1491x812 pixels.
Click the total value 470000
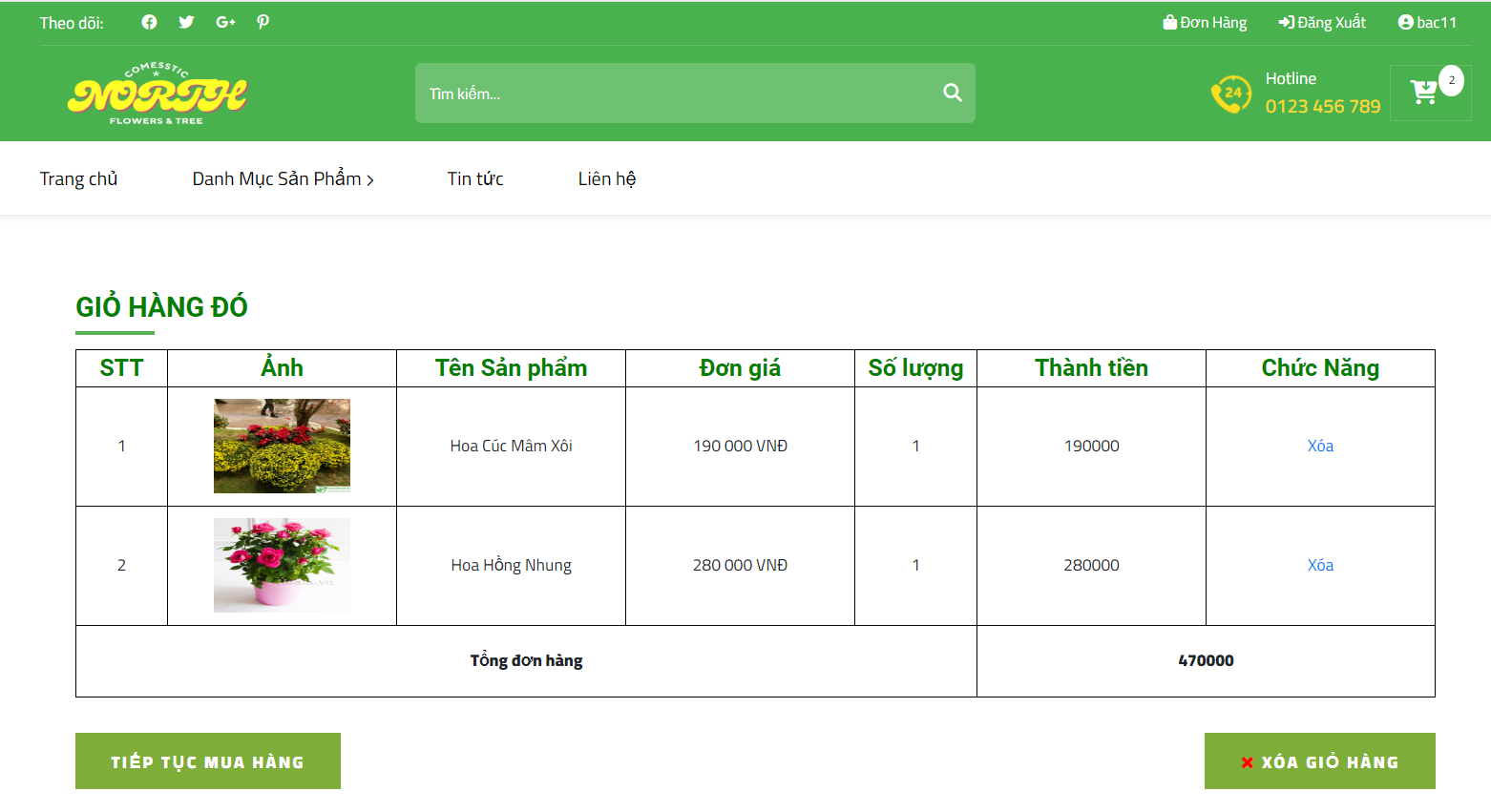1206,660
